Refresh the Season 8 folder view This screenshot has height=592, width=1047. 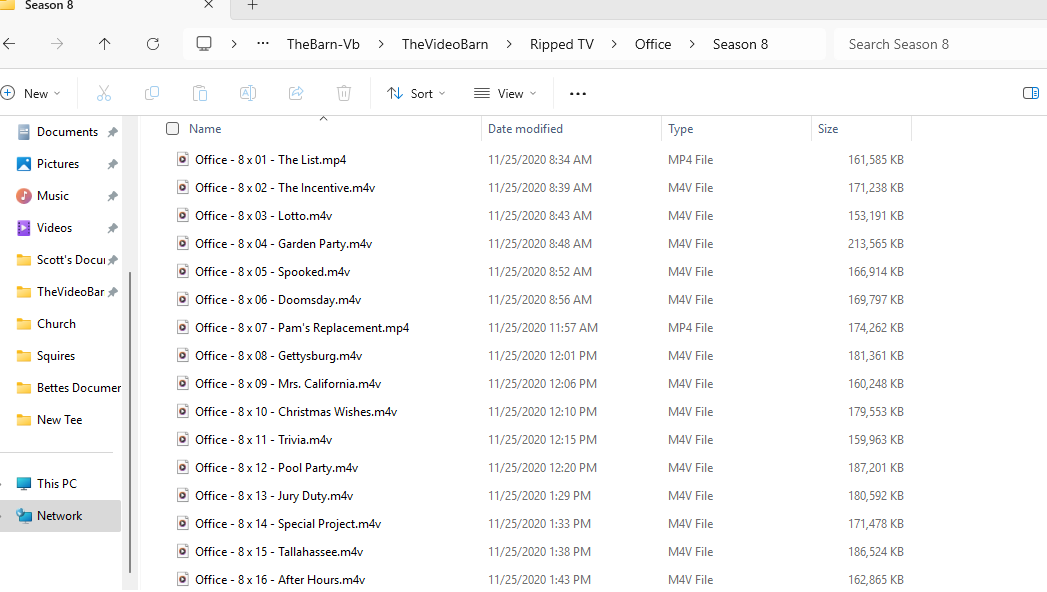pyautogui.click(x=153, y=44)
